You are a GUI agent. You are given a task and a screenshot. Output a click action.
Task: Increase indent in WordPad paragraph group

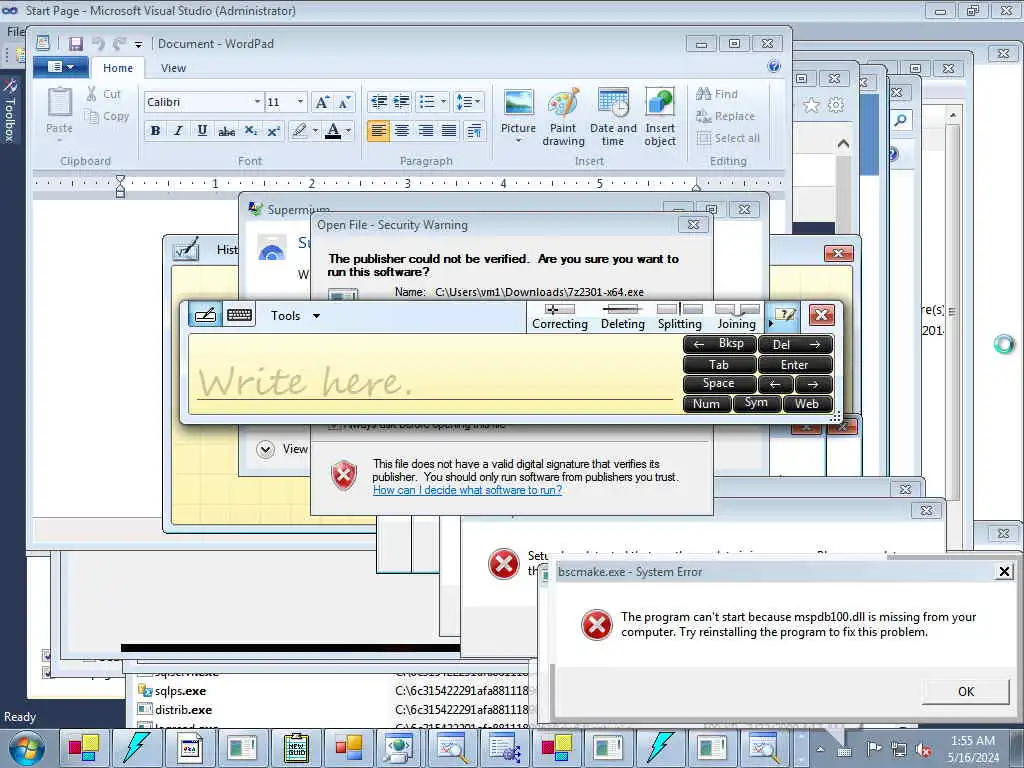coord(401,101)
